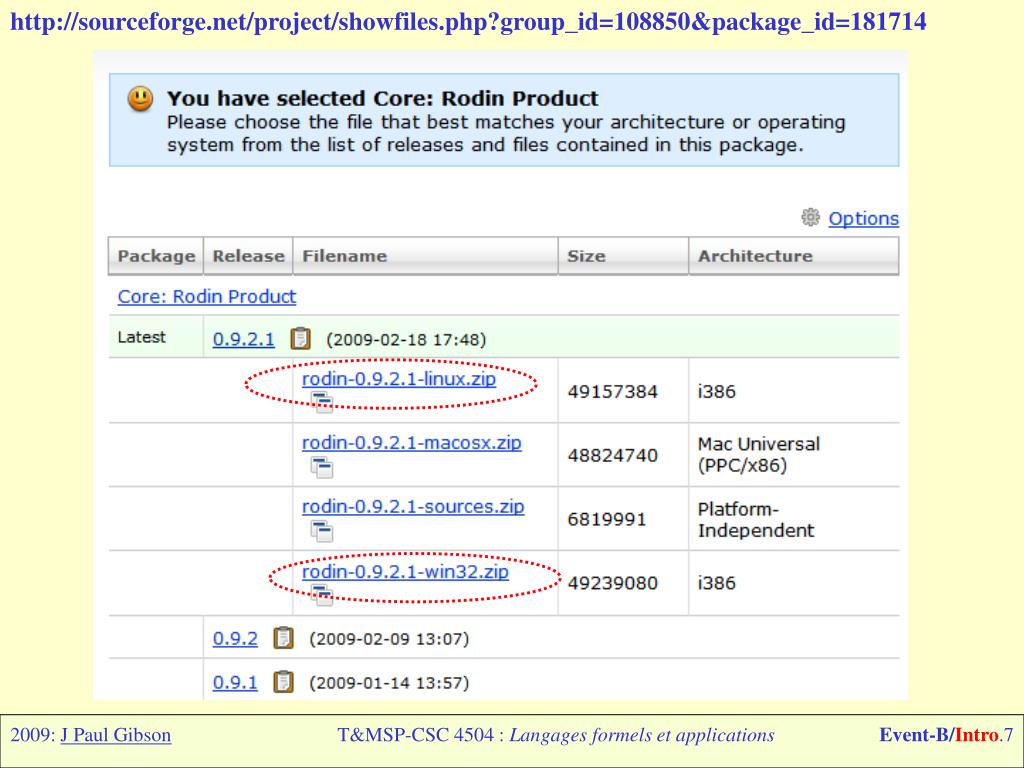The height and width of the screenshot is (768, 1024).
Task: Open the Options link
Action: pos(863,218)
